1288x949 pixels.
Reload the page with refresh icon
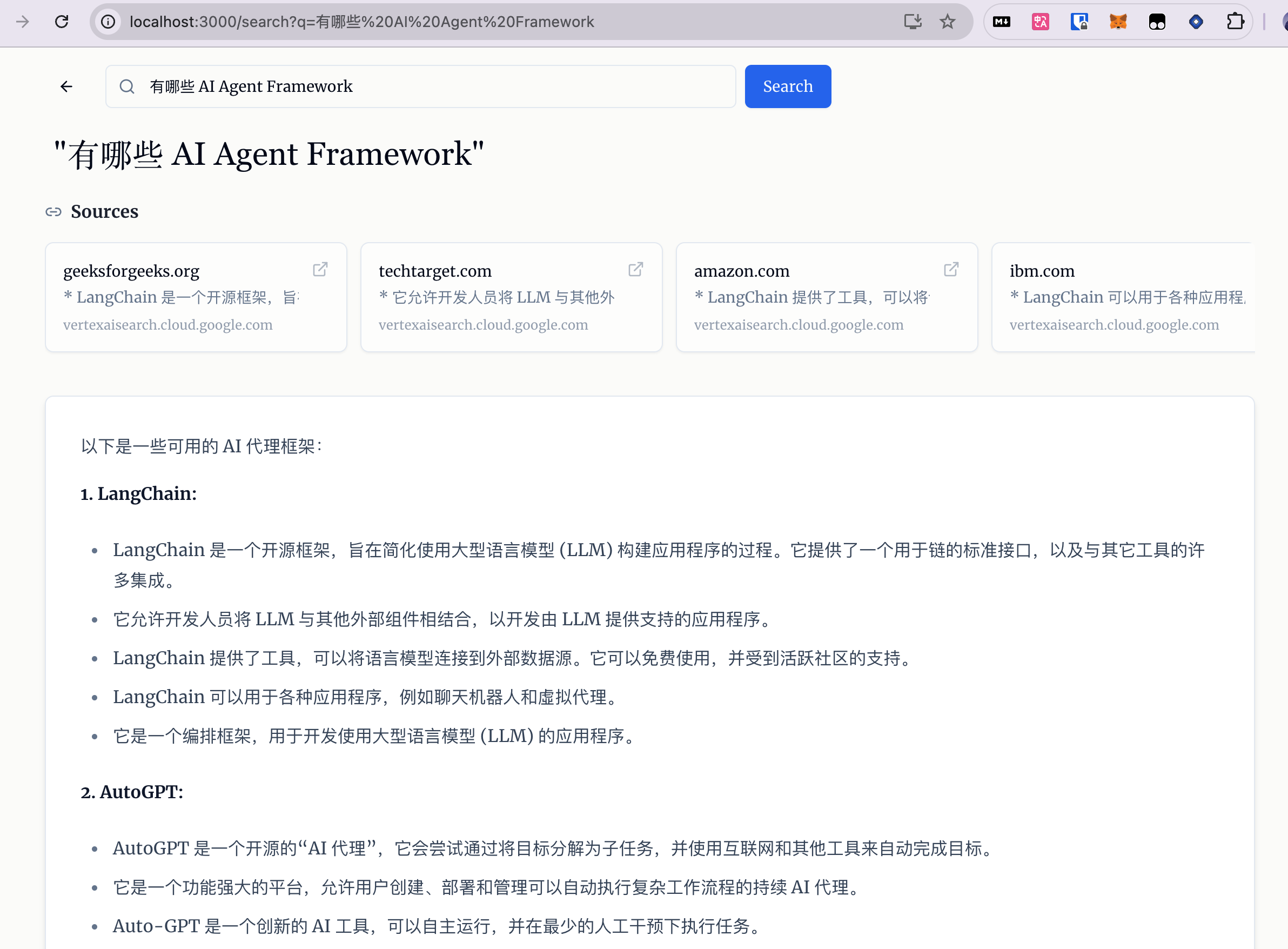click(62, 22)
